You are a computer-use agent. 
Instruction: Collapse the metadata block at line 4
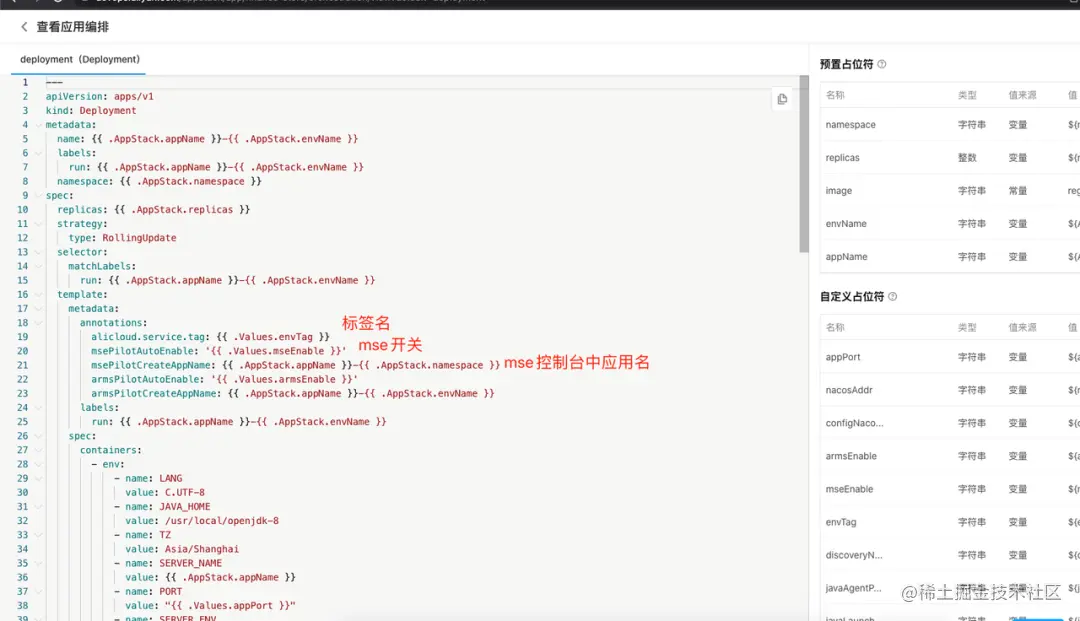pos(39,125)
